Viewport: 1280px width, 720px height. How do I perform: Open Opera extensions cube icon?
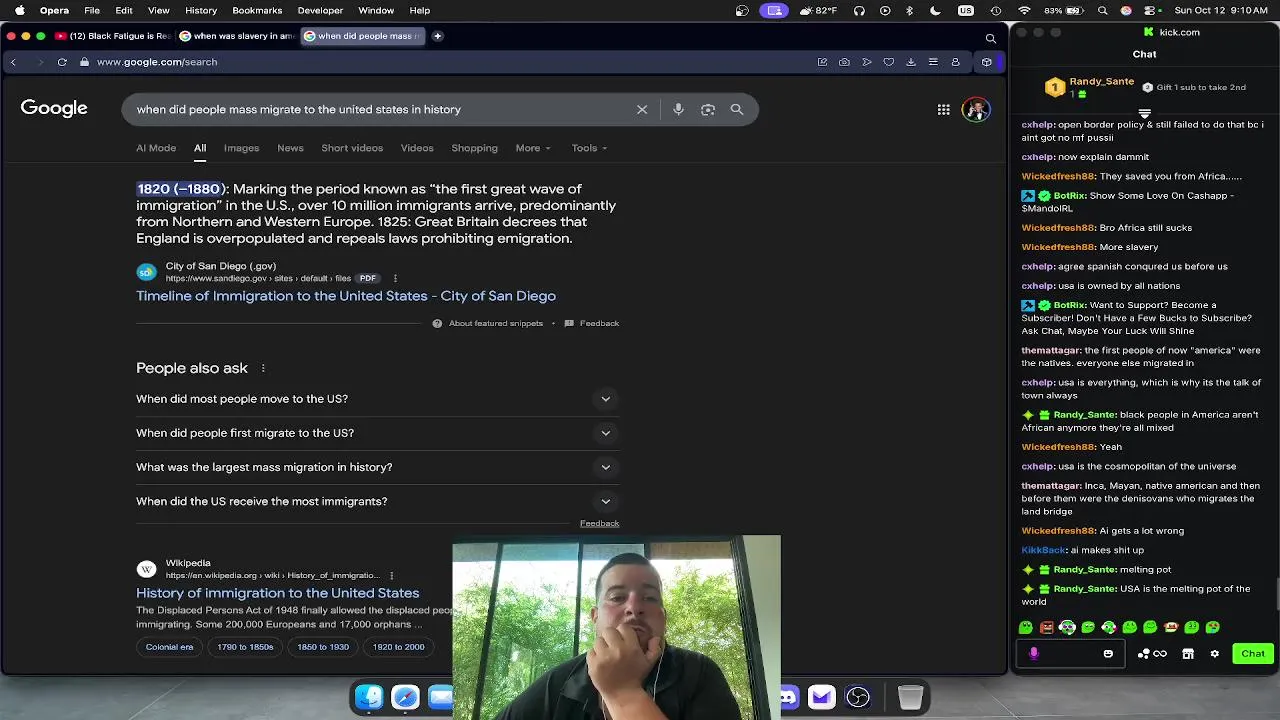click(987, 62)
